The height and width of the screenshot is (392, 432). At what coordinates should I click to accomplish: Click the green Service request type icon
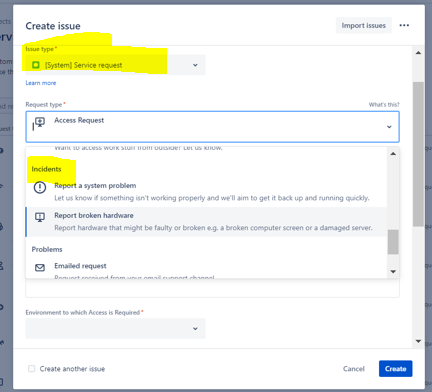[36, 65]
